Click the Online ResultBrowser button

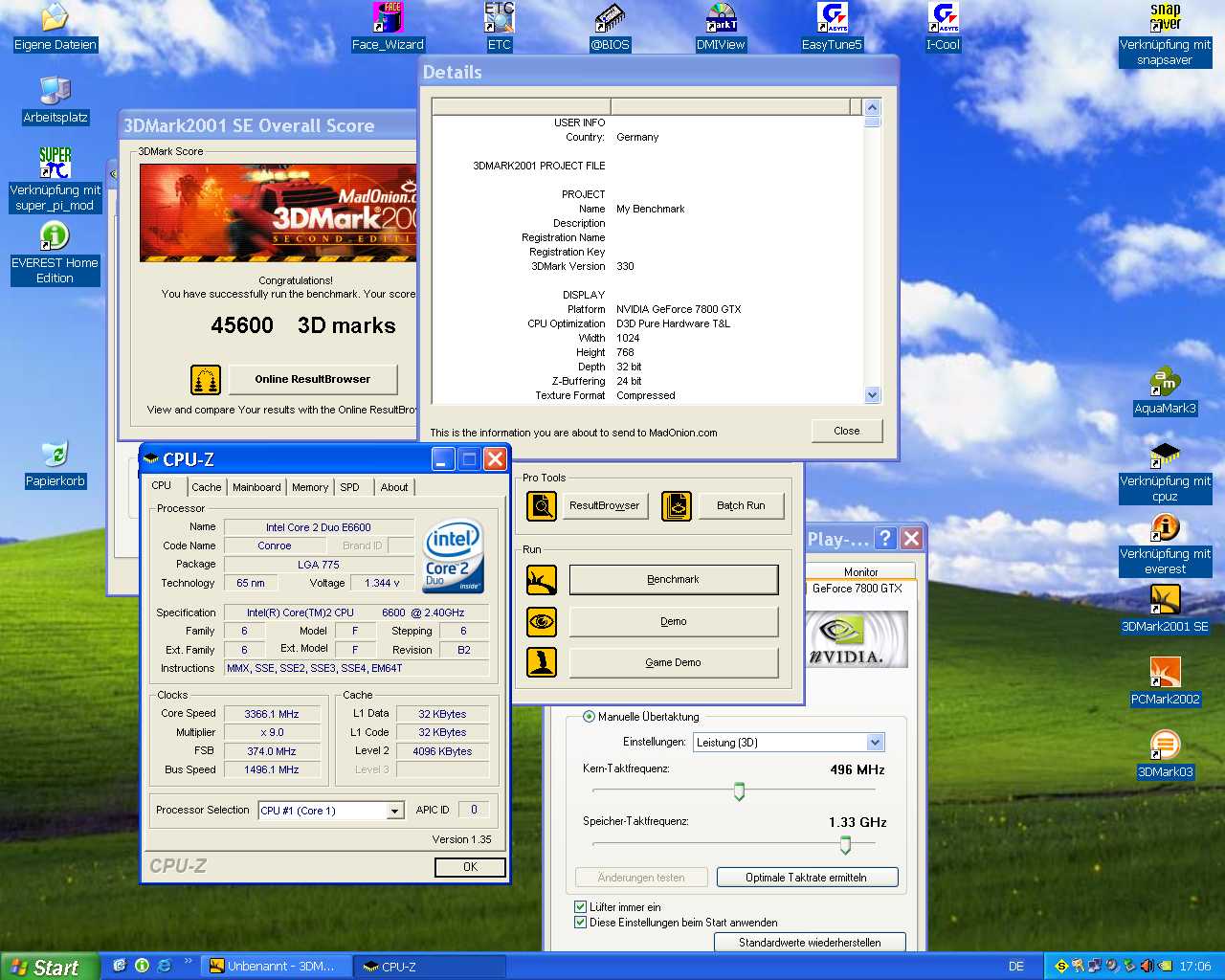pos(313,379)
